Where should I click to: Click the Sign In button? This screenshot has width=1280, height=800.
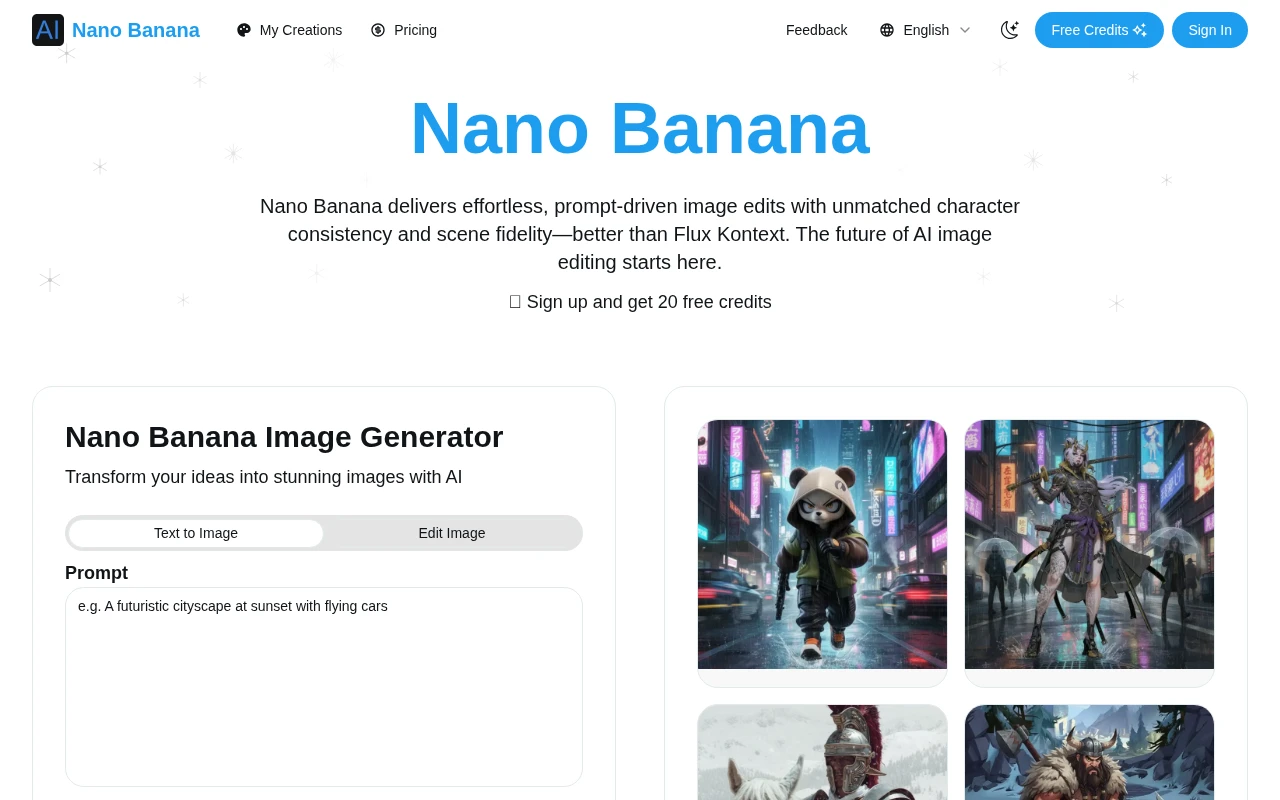click(x=1210, y=30)
